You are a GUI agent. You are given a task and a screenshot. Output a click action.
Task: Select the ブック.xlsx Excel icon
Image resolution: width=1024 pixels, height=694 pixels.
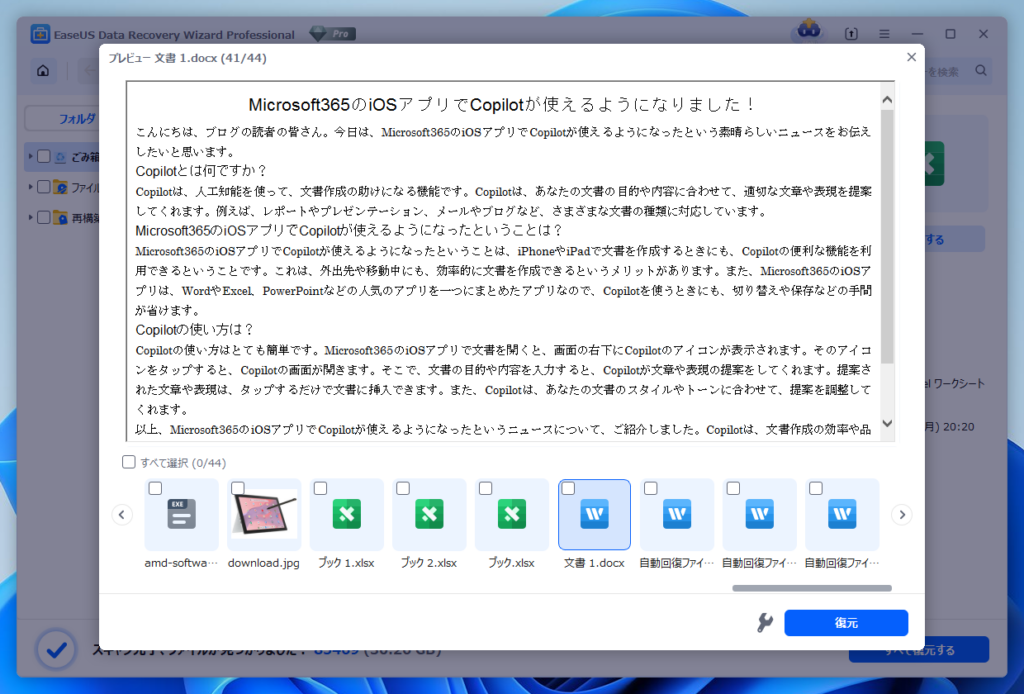coord(511,514)
